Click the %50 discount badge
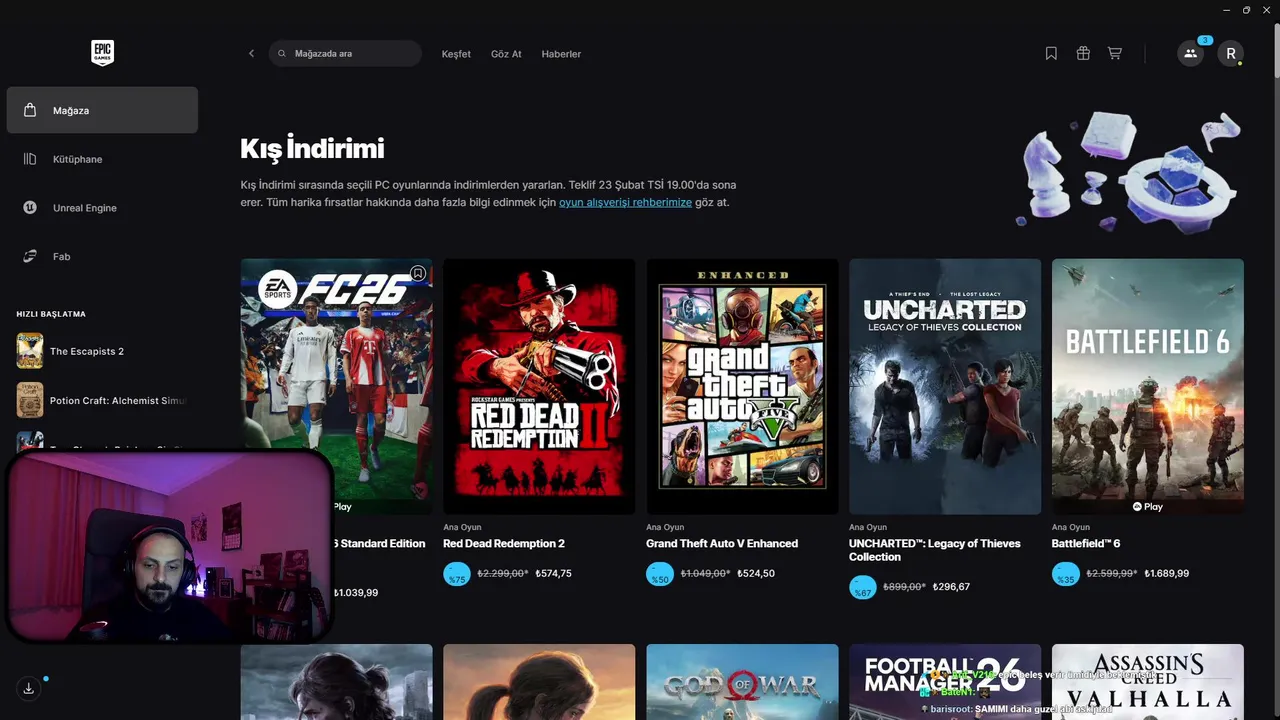 pyautogui.click(x=660, y=574)
